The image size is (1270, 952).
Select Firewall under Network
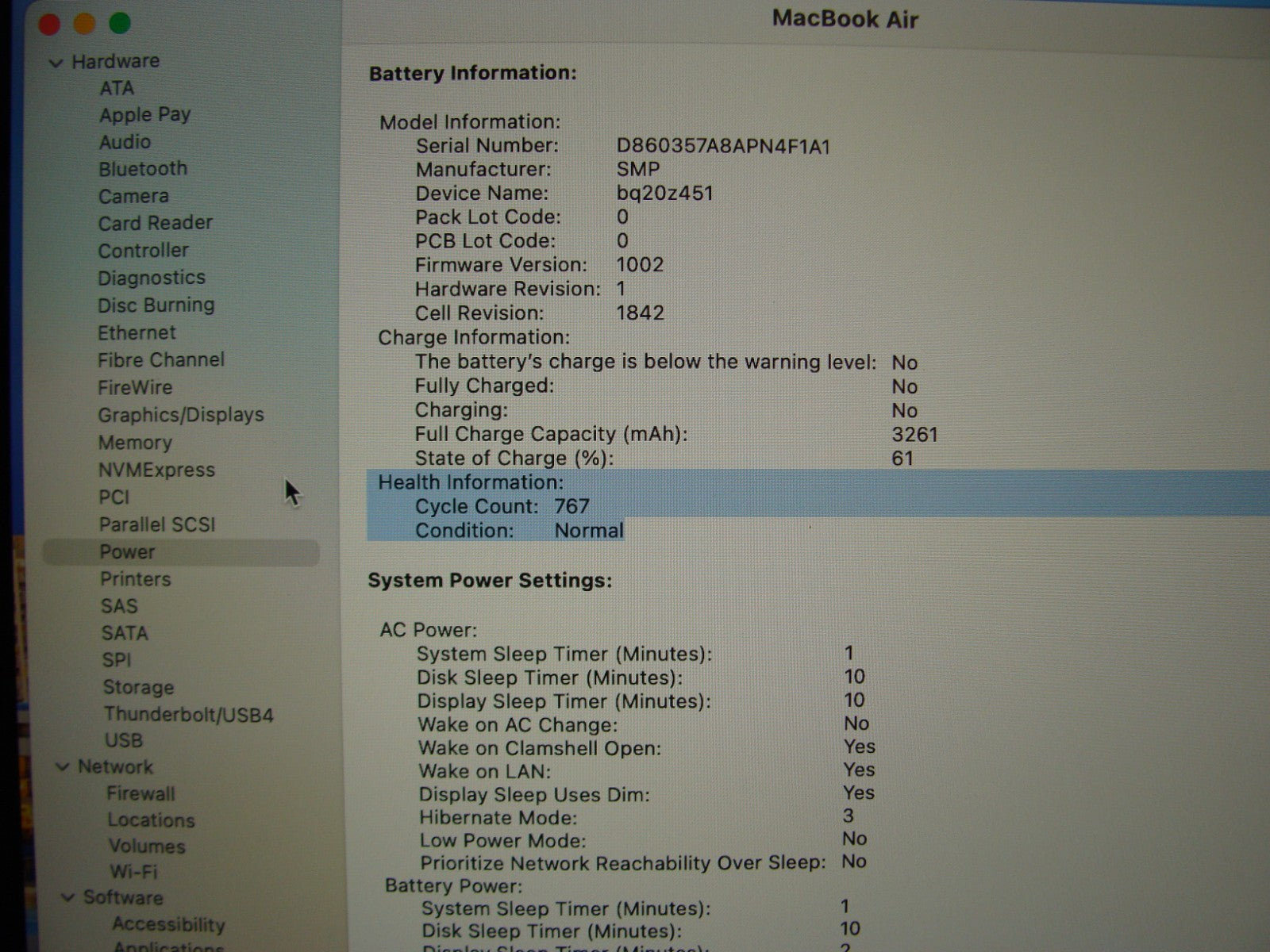click(140, 793)
